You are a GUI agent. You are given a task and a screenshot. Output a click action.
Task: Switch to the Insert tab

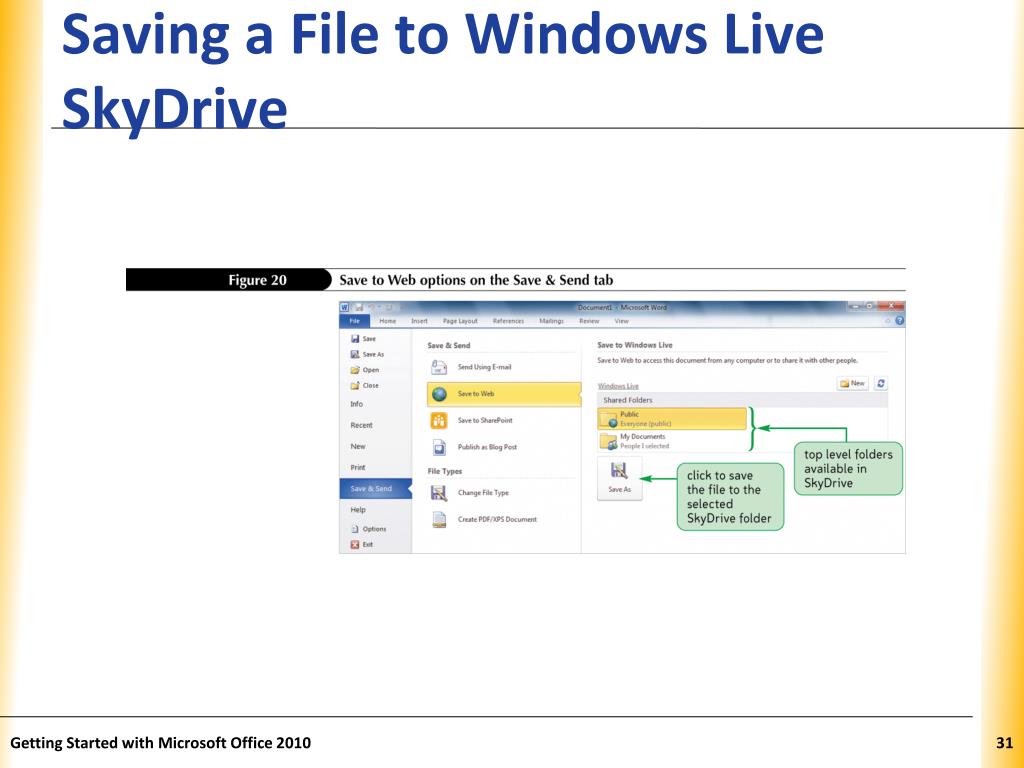[419, 321]
